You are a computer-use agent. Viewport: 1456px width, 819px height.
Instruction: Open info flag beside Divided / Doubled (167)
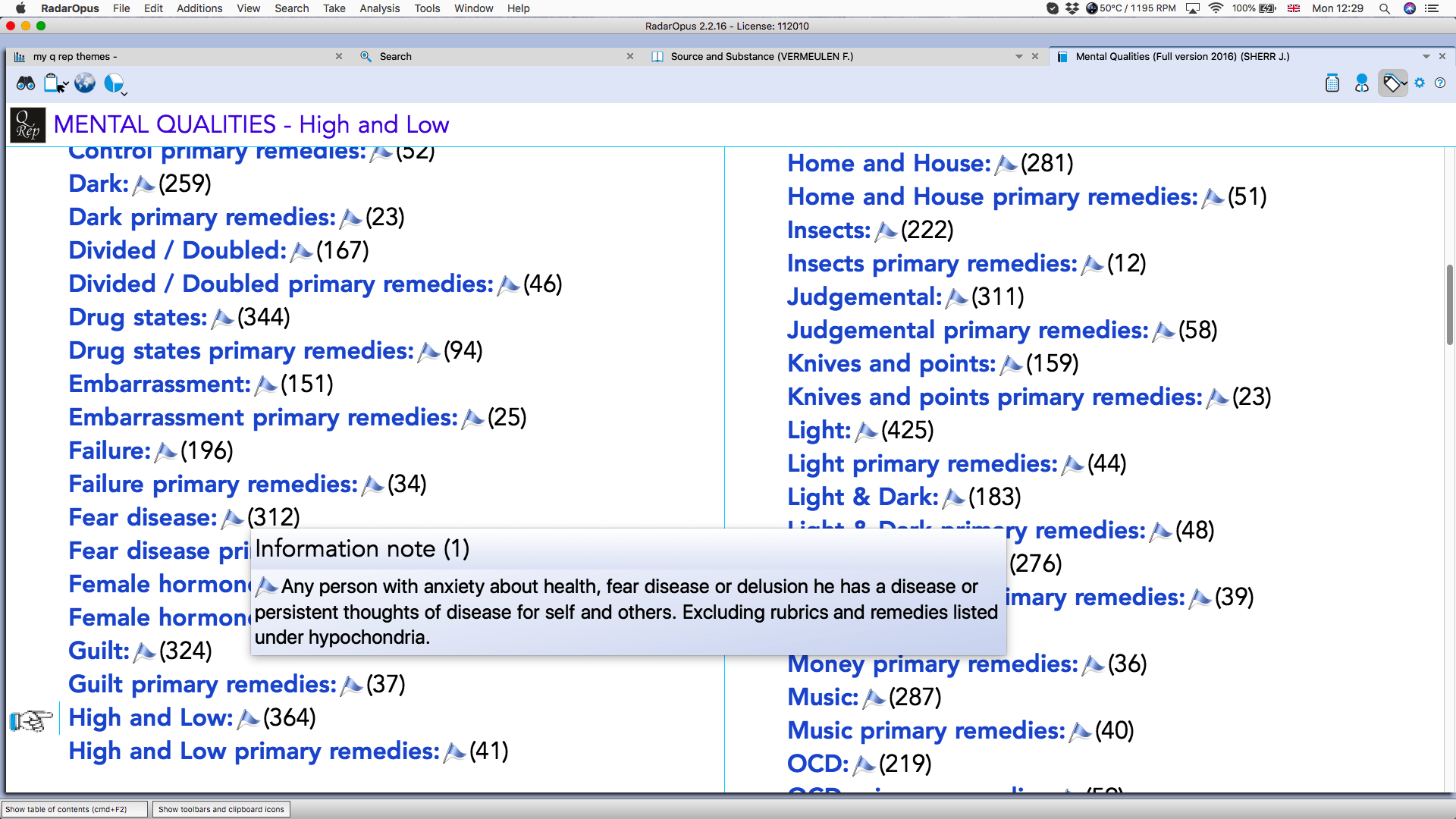[x=301, y=251]
